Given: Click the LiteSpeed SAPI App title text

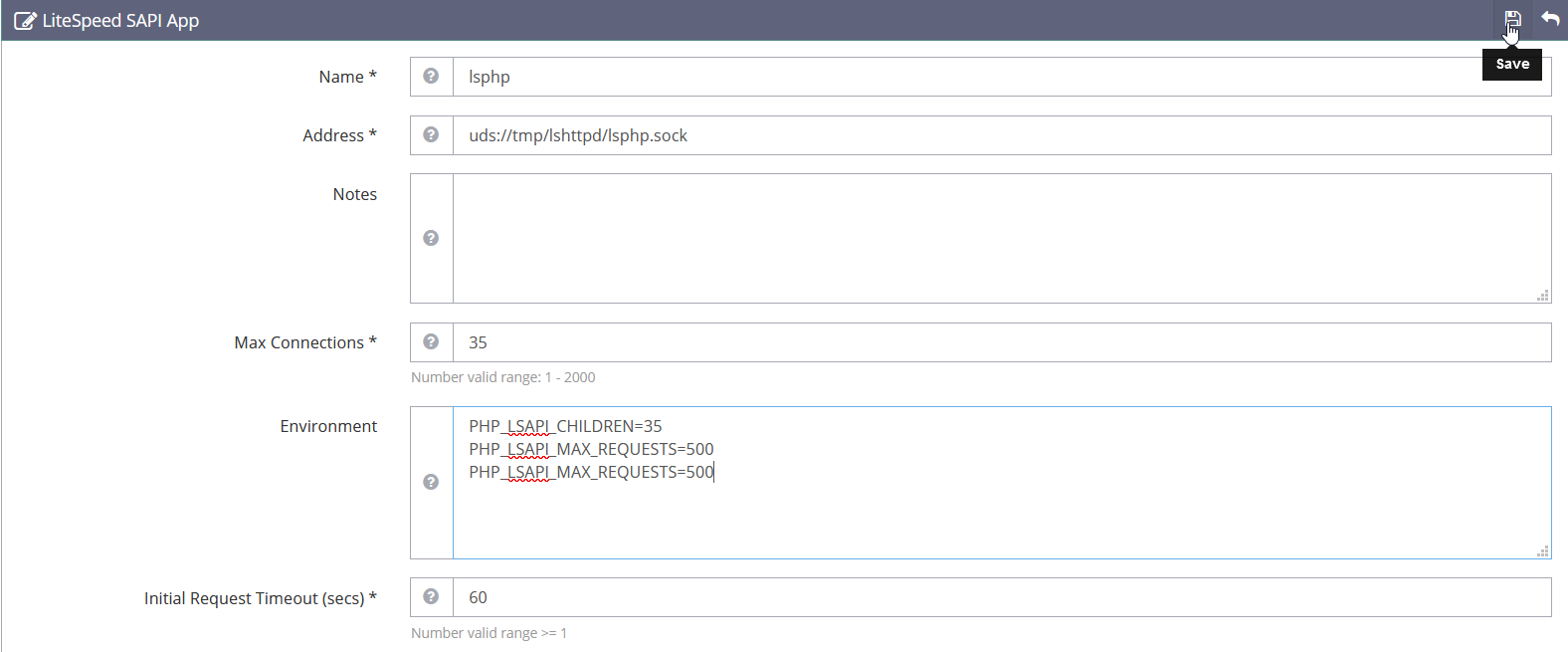Looking at the screenshot, I should (x=120, y=21).
